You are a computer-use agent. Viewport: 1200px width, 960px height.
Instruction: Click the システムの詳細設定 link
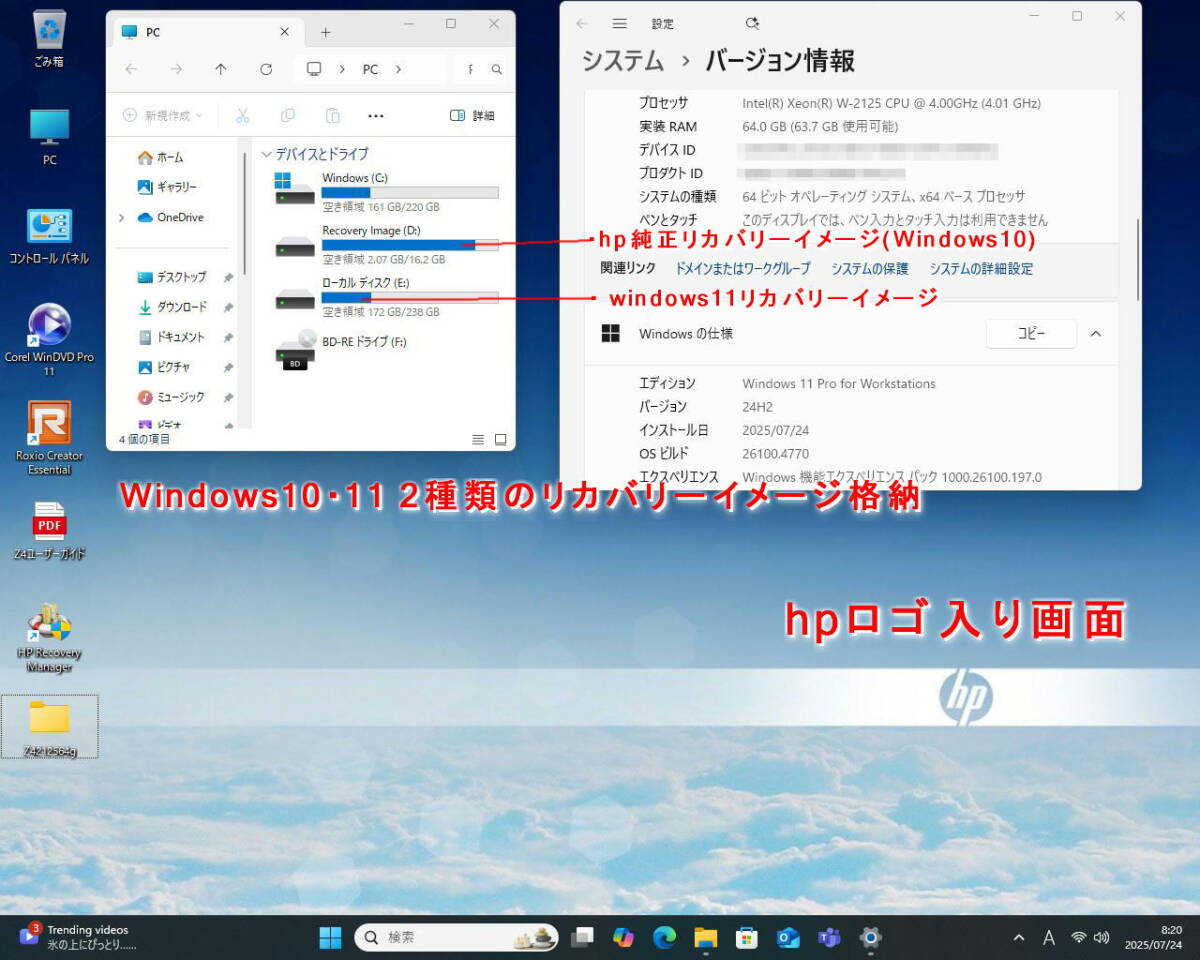point(981,268)
